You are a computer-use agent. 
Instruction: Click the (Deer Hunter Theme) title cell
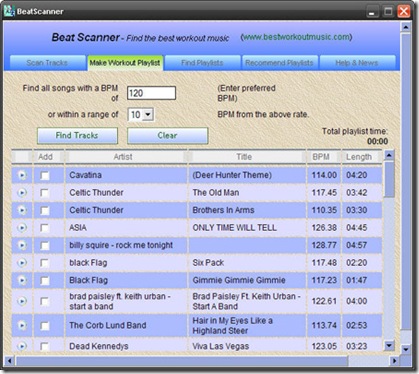tap(247, 175)
